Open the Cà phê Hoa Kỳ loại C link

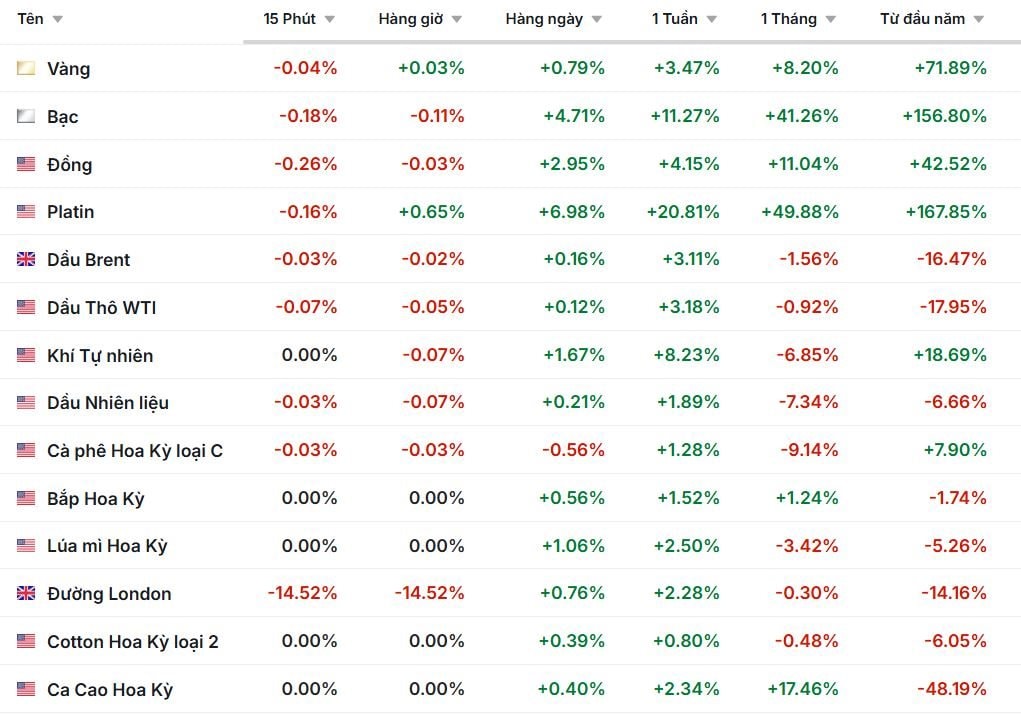pos(135,451)
